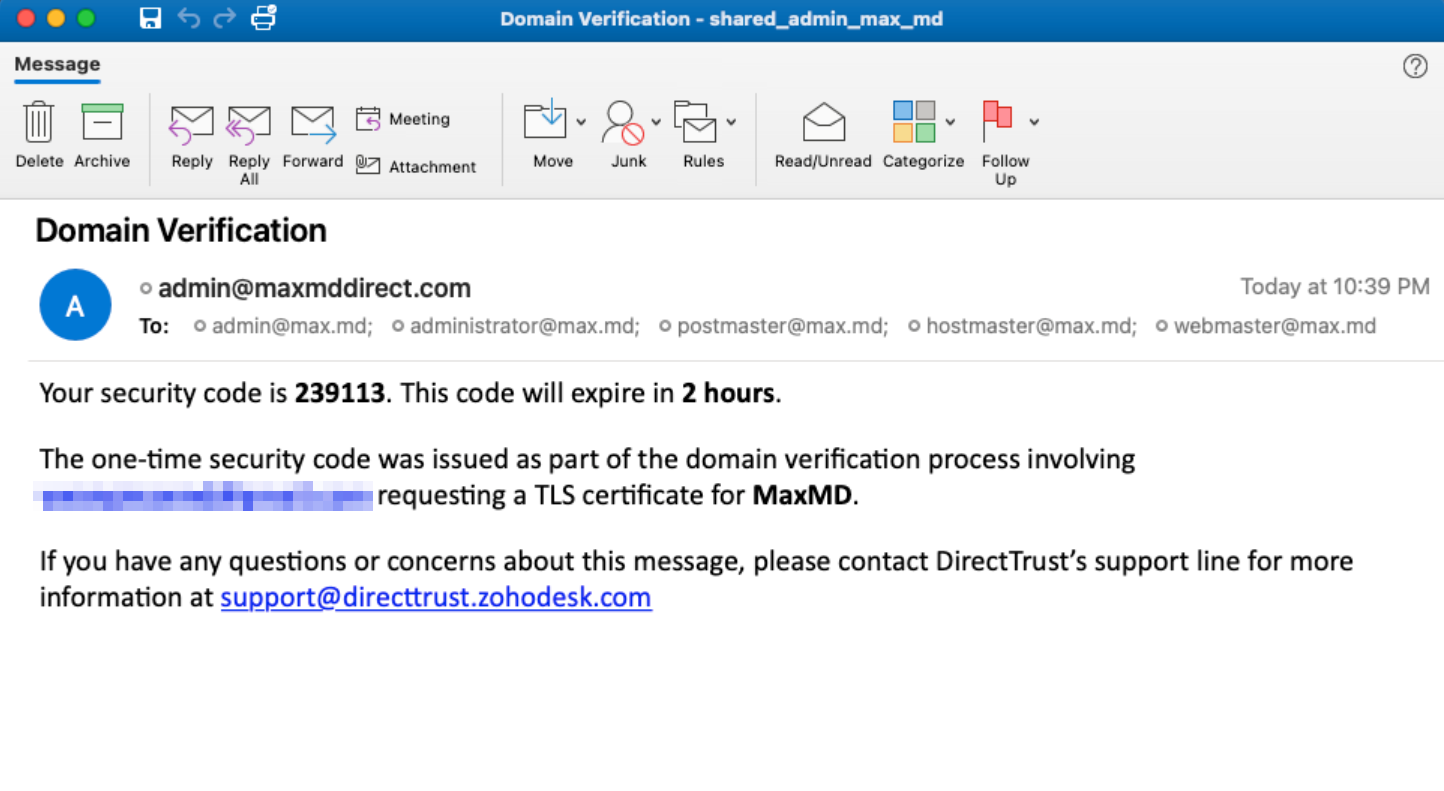The image size is (1444, 791).
Task: Open the Follow Up dropdown arrow
Action: click(x=1034, y=122)
